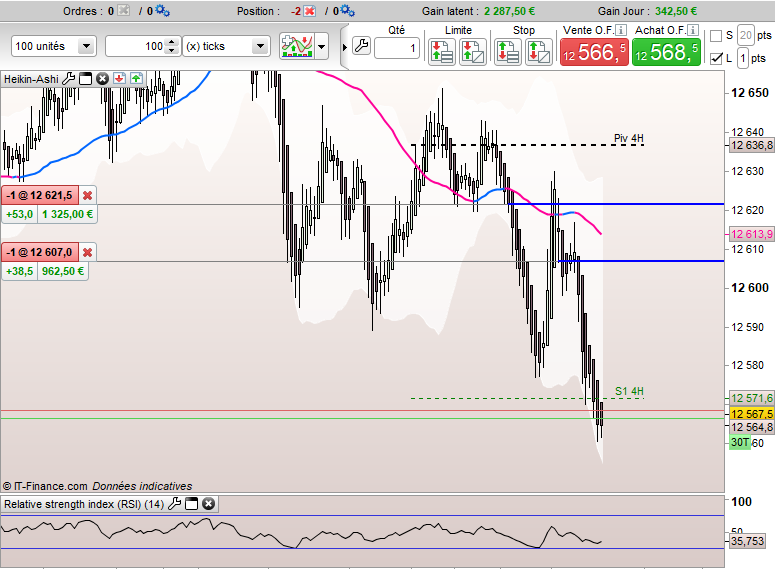This screenshot has width=775, height=569.
Task: Click the Relative strength index title
Action: point(84,504)
